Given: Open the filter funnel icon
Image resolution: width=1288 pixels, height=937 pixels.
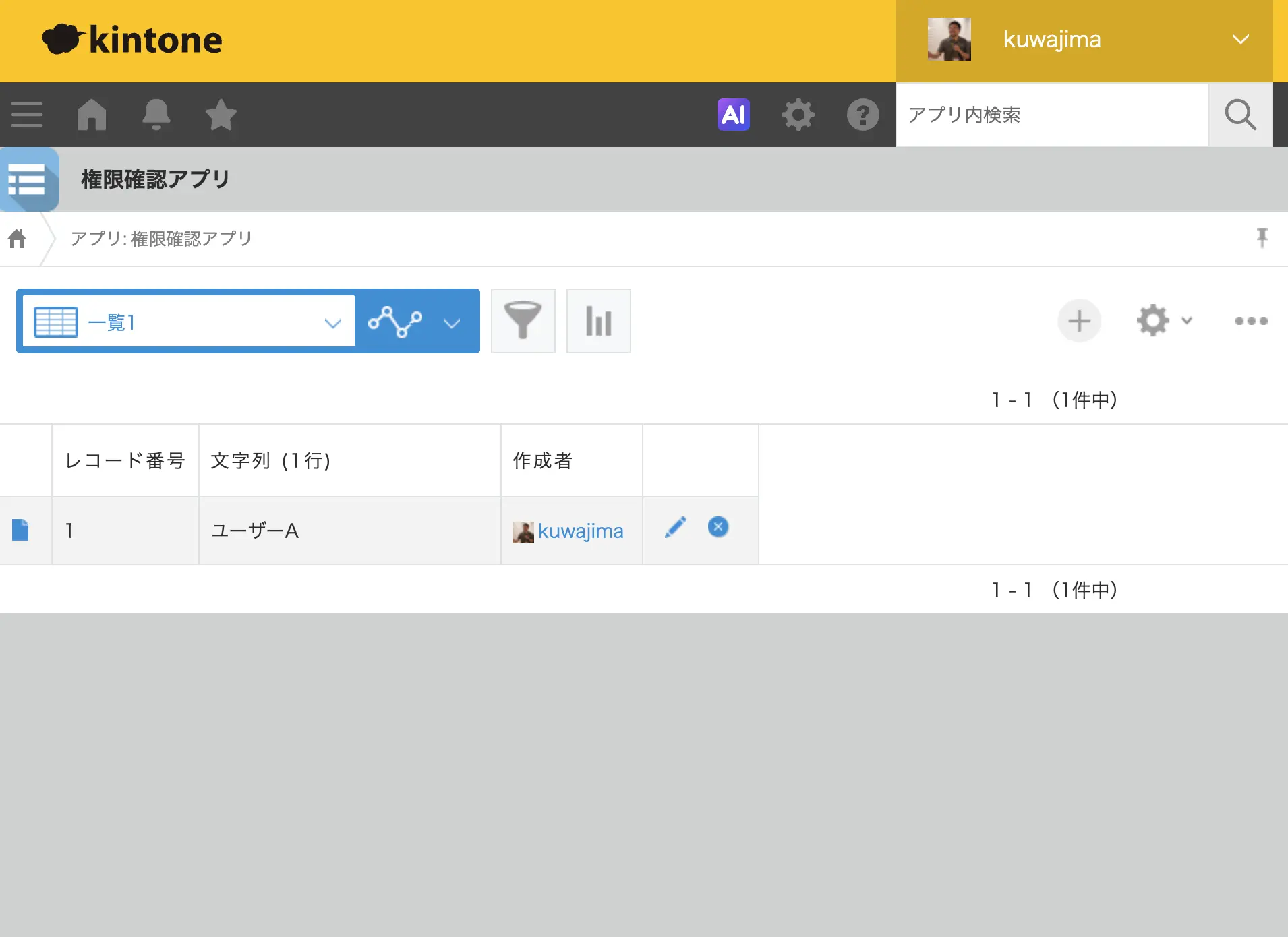Looking at the screenshot, I should 523,321.
